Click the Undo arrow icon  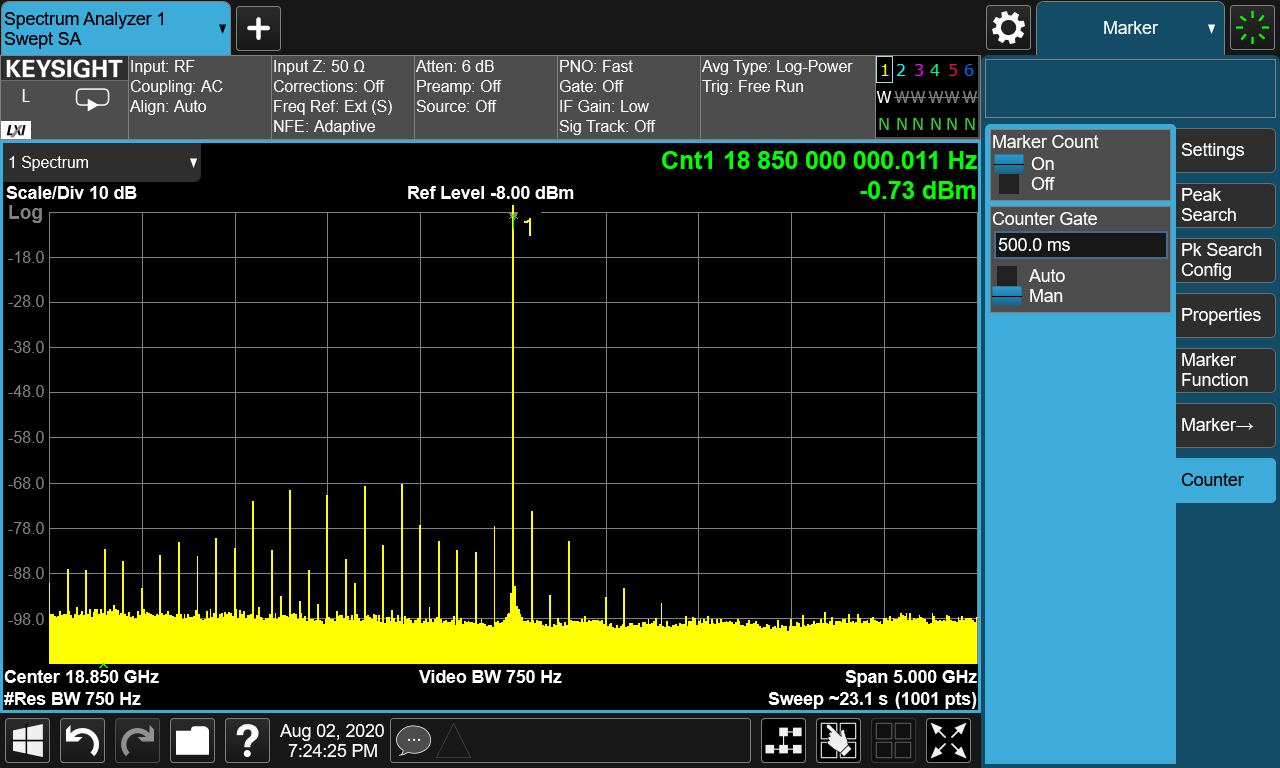(82, 740)
